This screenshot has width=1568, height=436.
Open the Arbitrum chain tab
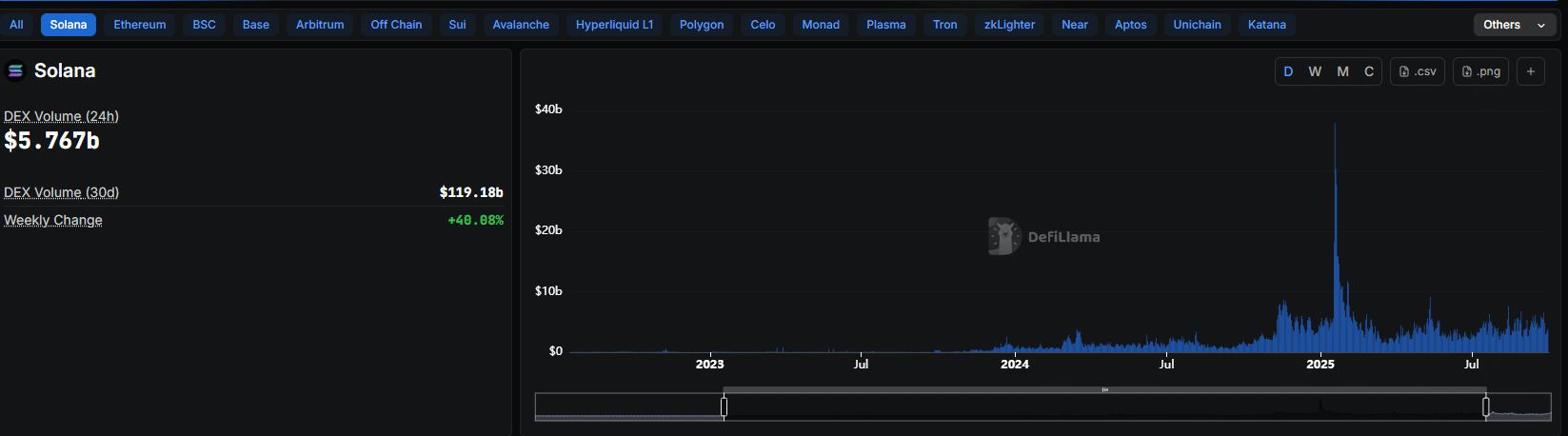click(x=320, y=25)
